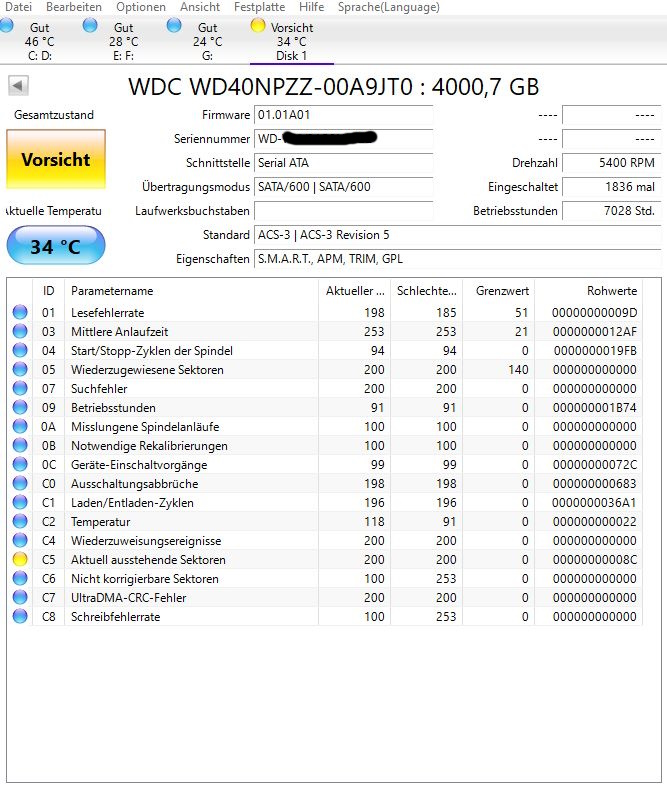Image resolution: width=667 pixels, height=788 pixels.
Task: Click the Grenzwert value 140
Action: point(518,369)
